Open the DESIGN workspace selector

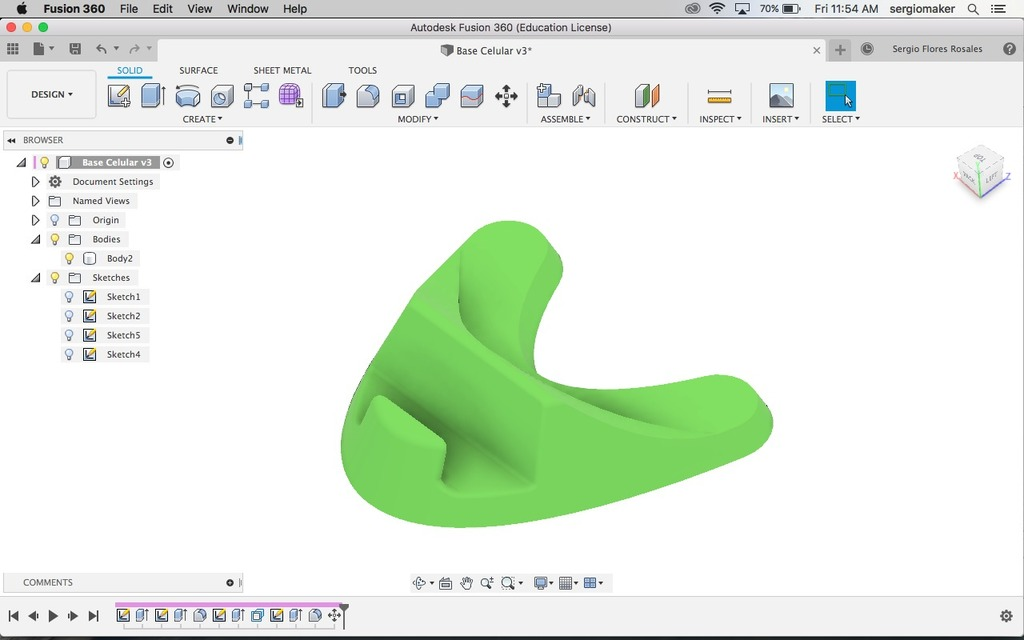coord(51,94)
